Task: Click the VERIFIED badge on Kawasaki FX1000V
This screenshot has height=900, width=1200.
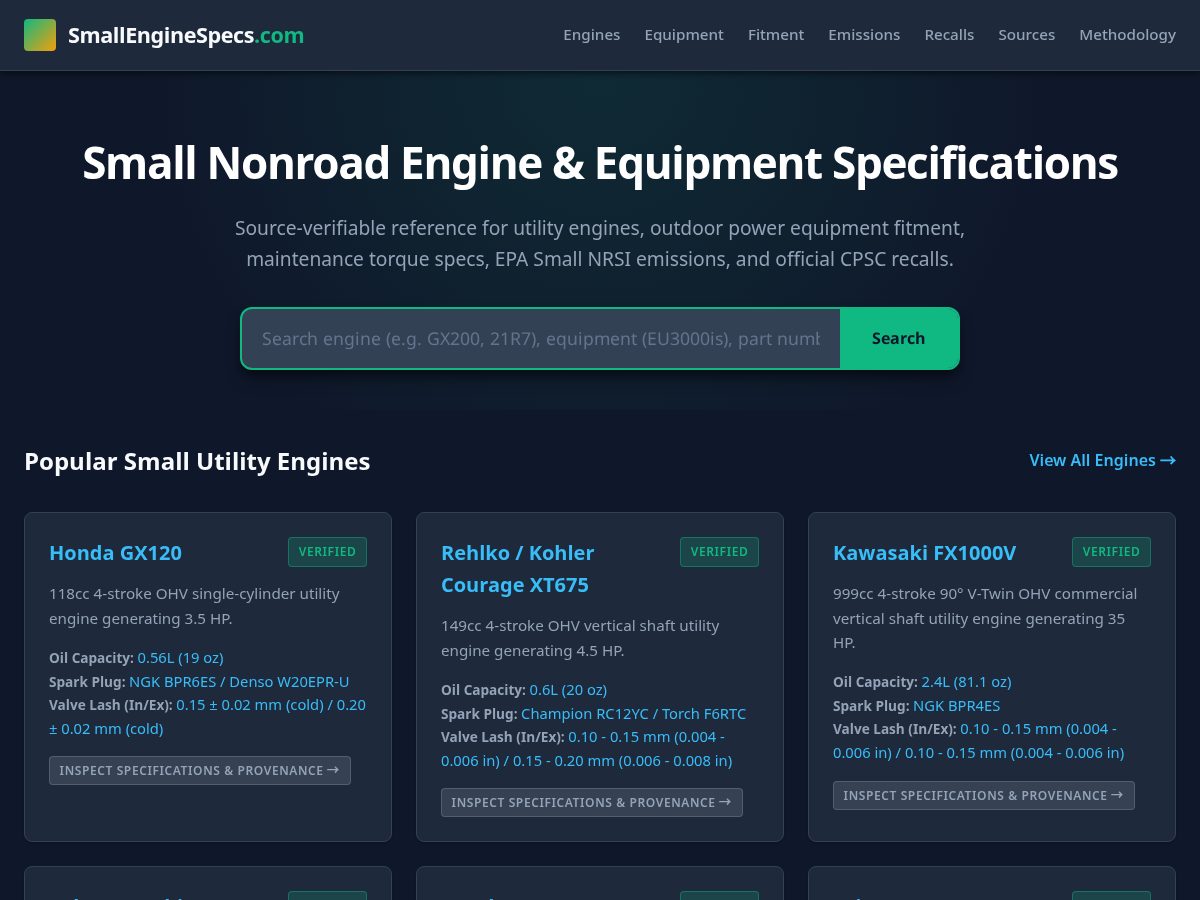Action: pyautogui.click(x=1111, y=552)
